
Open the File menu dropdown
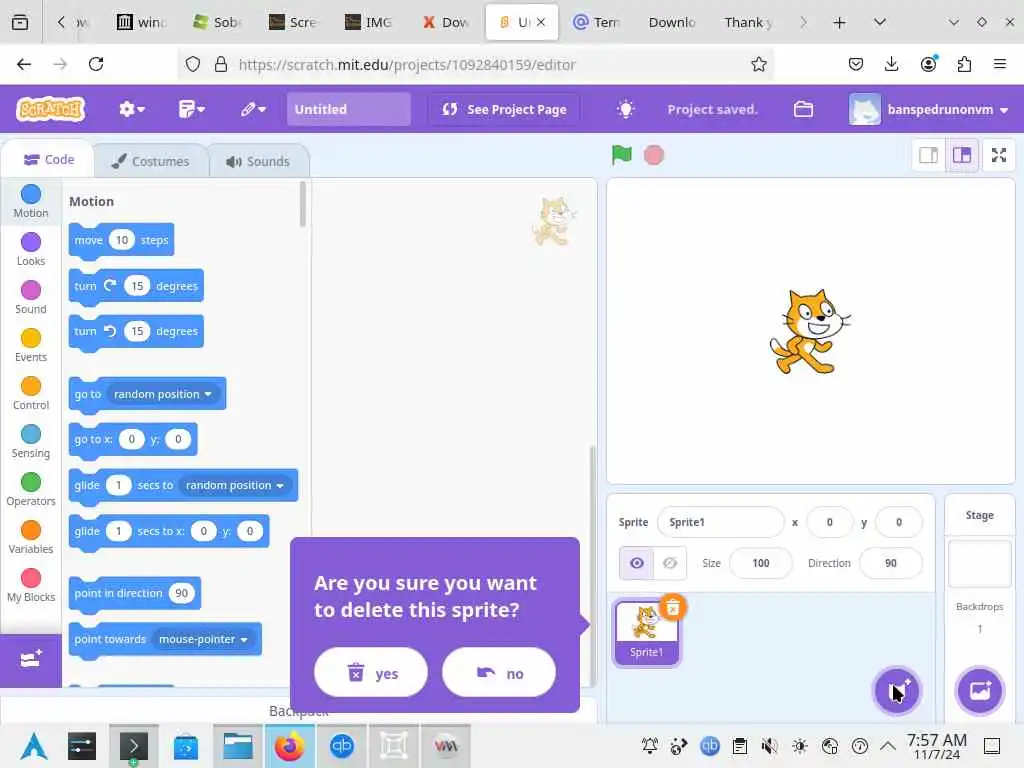pos(191,109)
